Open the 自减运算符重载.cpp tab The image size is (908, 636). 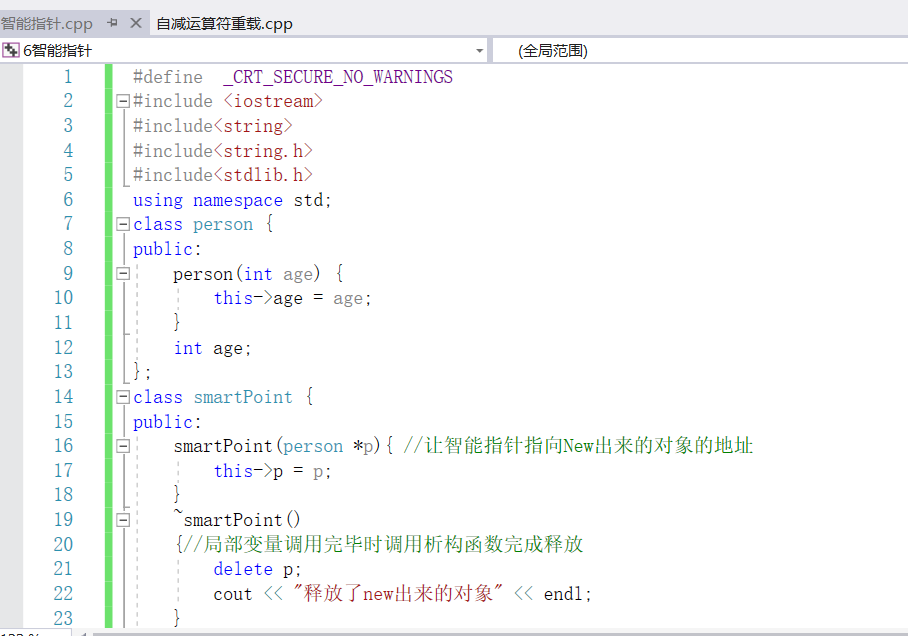click(x=224, y=24)
